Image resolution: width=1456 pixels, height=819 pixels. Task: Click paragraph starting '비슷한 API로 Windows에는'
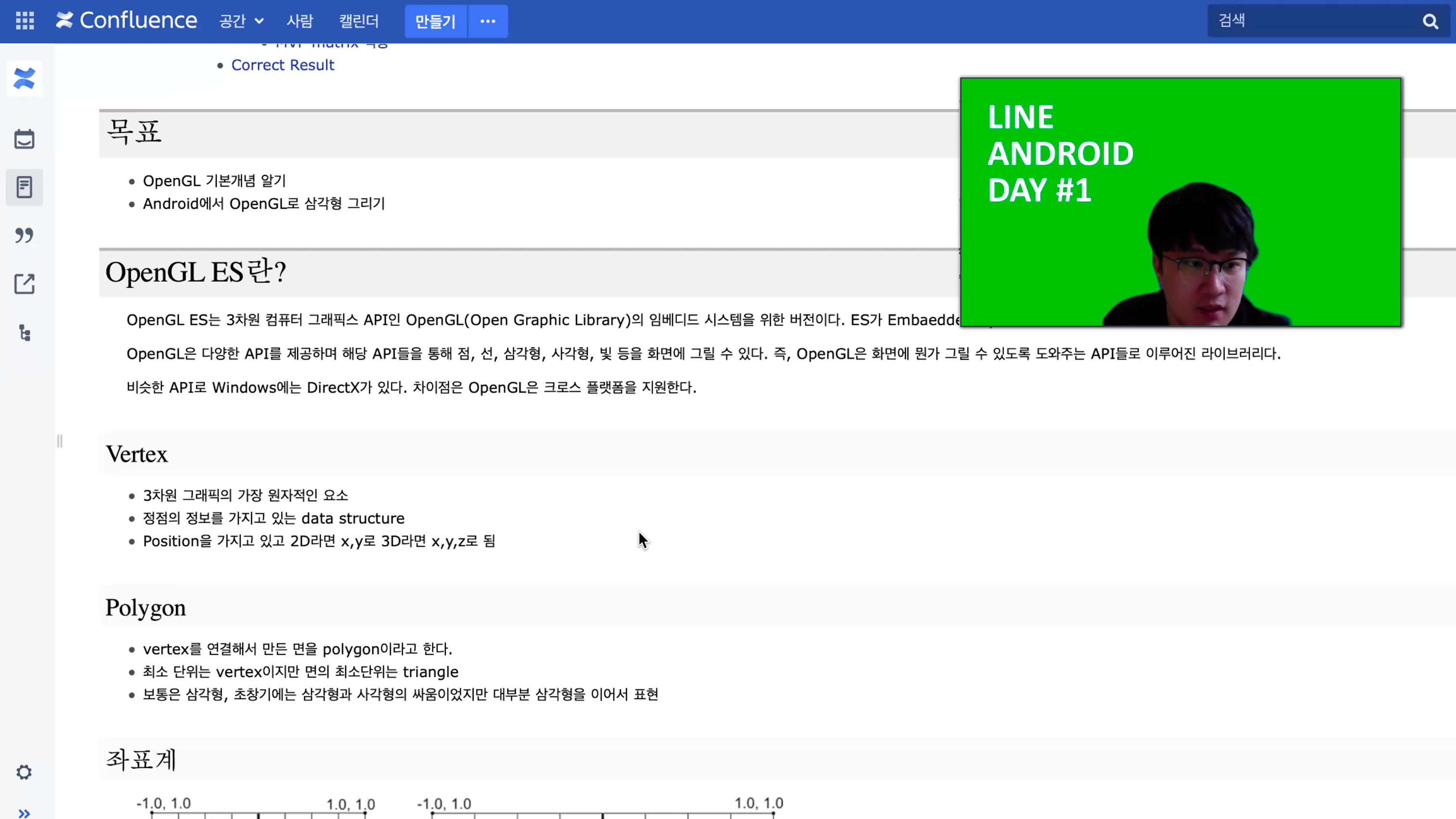pos(412,388)
